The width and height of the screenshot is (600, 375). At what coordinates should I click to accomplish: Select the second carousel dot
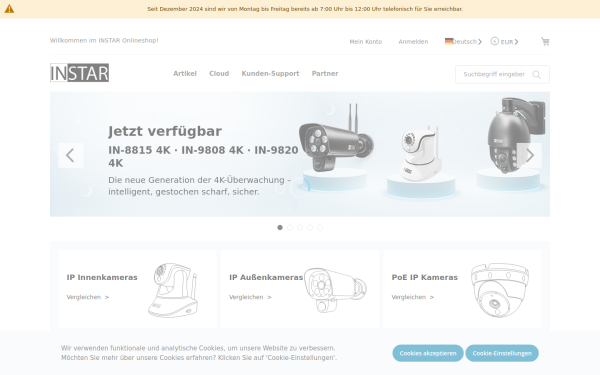tap(290, 228)
